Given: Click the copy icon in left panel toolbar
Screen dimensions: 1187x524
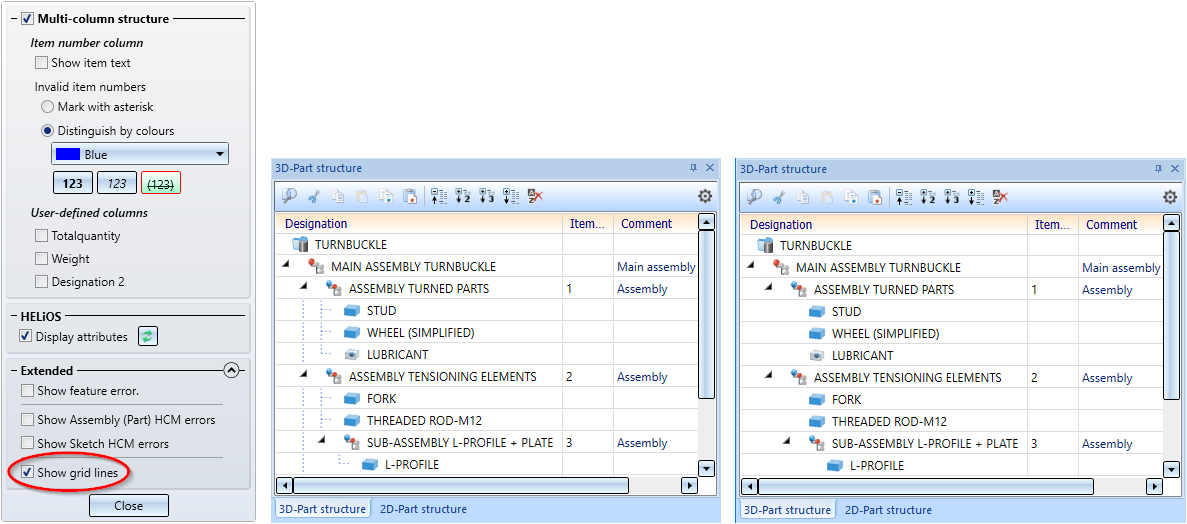Looking at the screenshot, I should click(338, 196).
